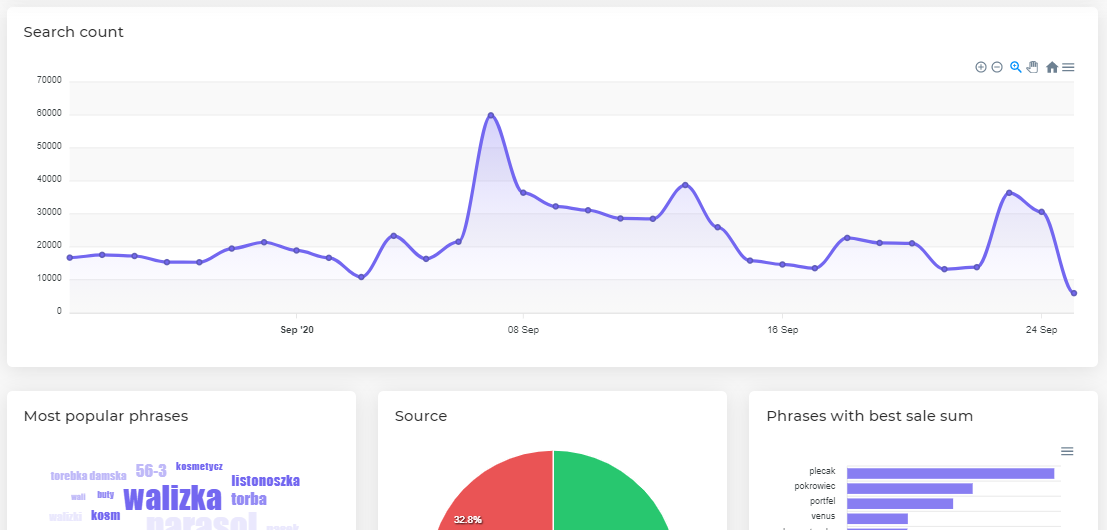
Task: Click the 'torebka damska' phrase
Action: coord(88,476)
